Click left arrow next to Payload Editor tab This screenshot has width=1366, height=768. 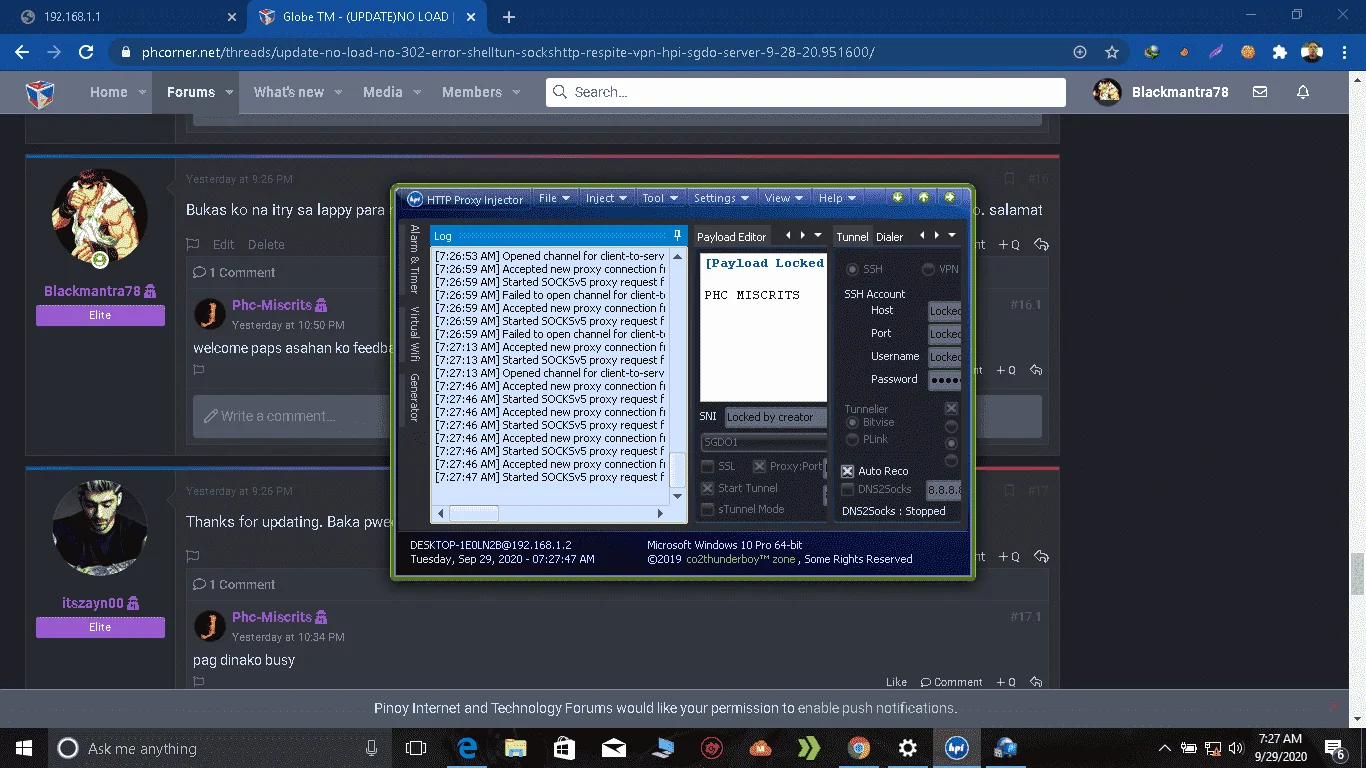(788, 236)
